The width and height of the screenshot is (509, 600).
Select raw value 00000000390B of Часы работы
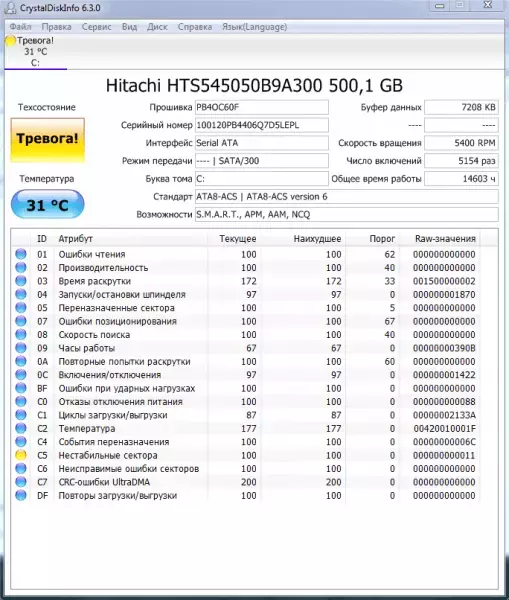tap(444, 348)
